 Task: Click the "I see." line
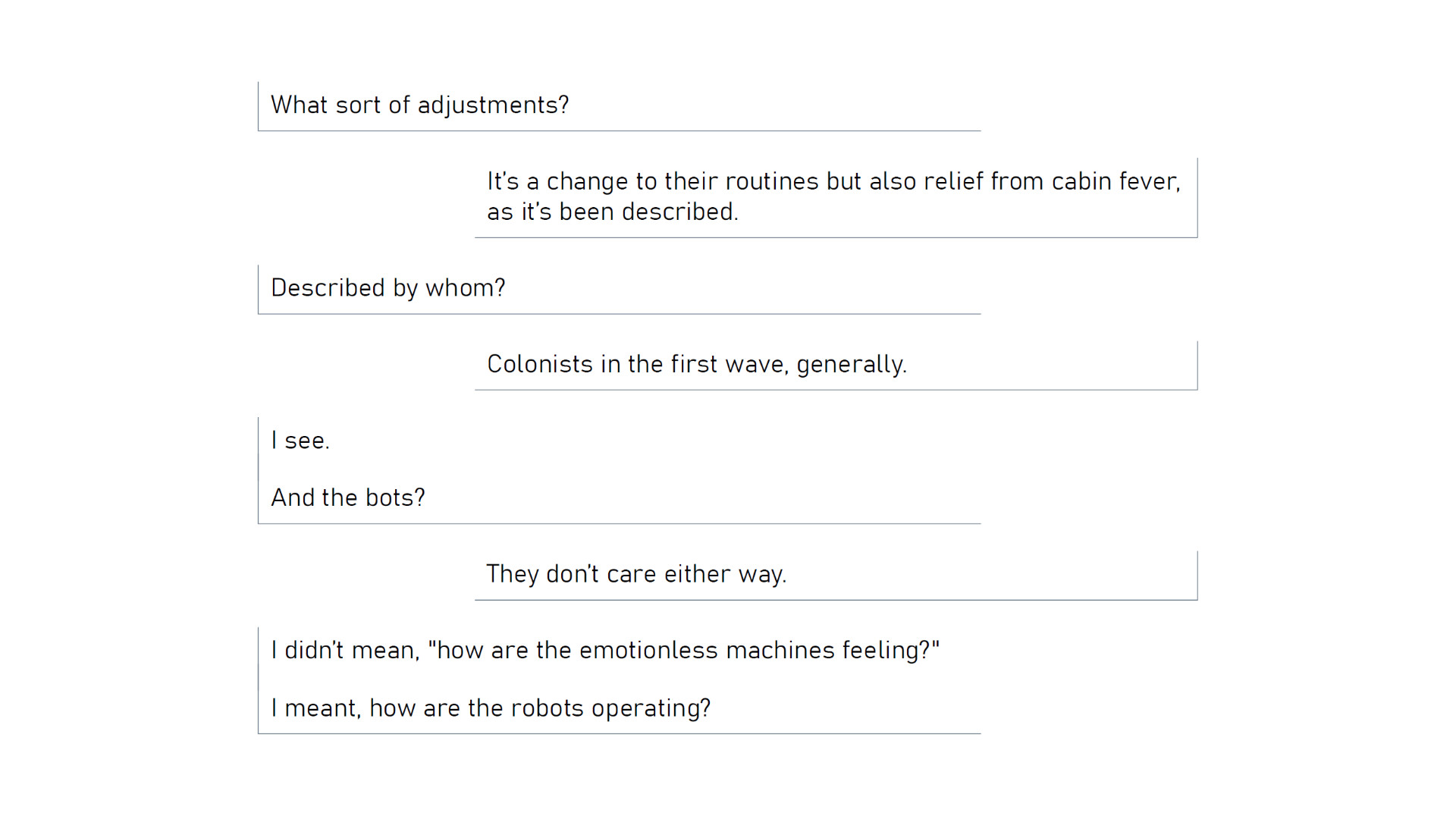tap(300, 441)
